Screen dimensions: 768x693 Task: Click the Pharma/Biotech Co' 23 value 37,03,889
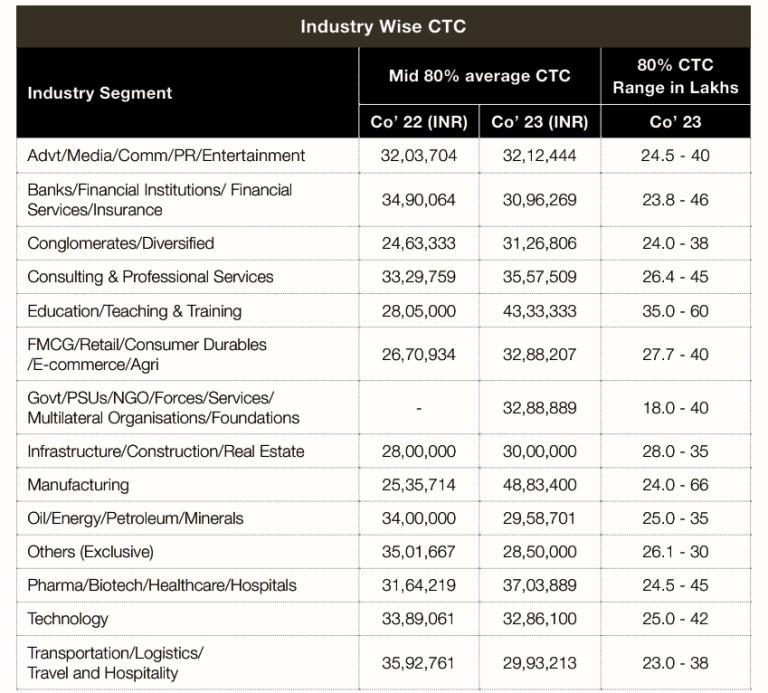[539, 585]
